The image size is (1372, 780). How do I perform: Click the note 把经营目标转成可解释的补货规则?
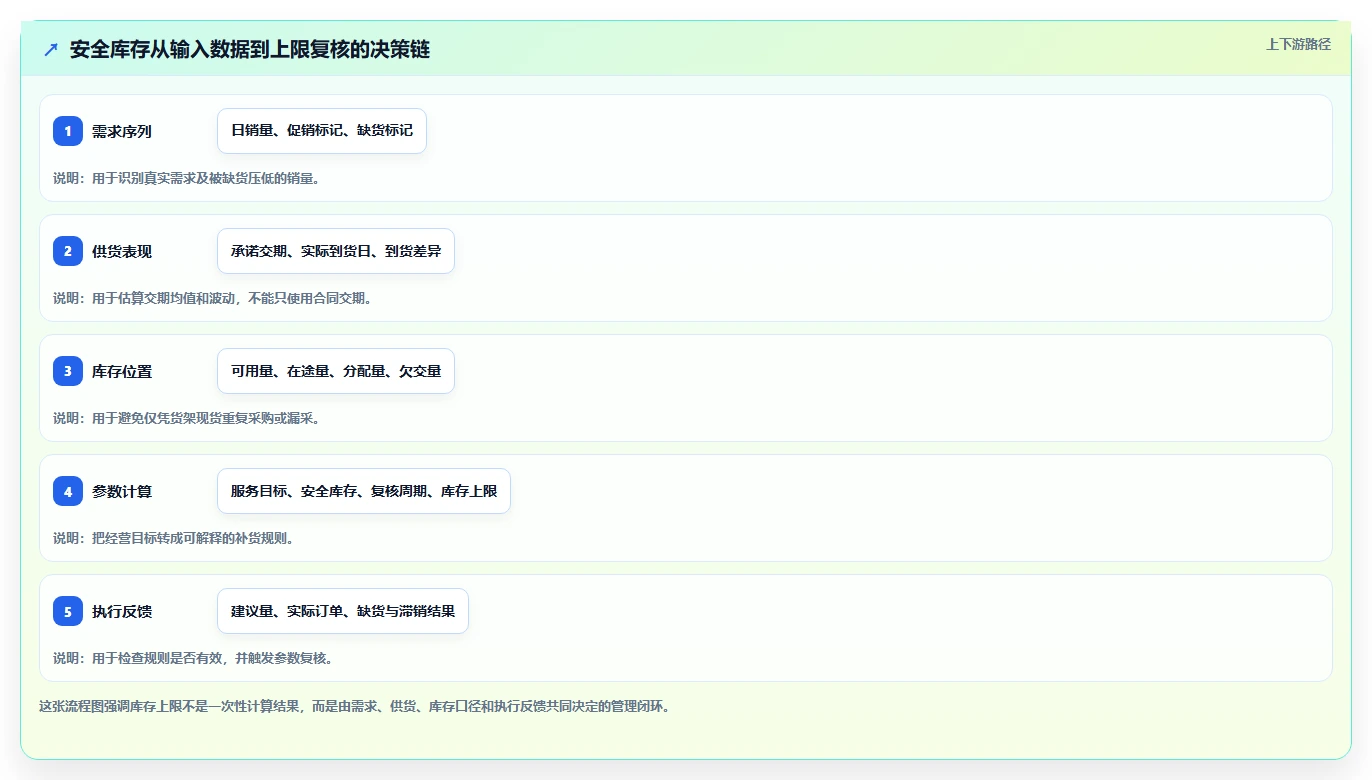pos(192,538)
